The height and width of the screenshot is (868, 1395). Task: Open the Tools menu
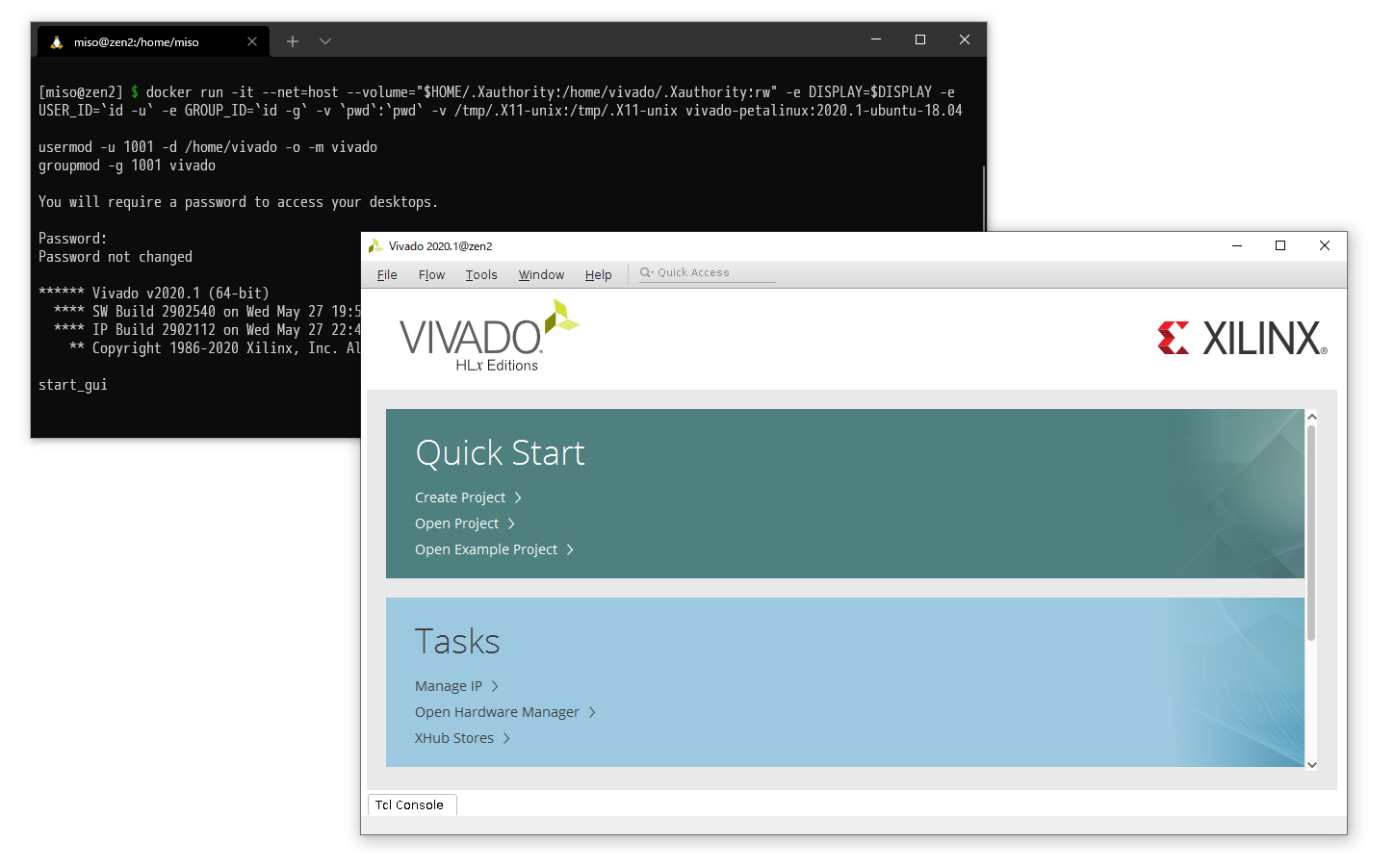(481, 274)
